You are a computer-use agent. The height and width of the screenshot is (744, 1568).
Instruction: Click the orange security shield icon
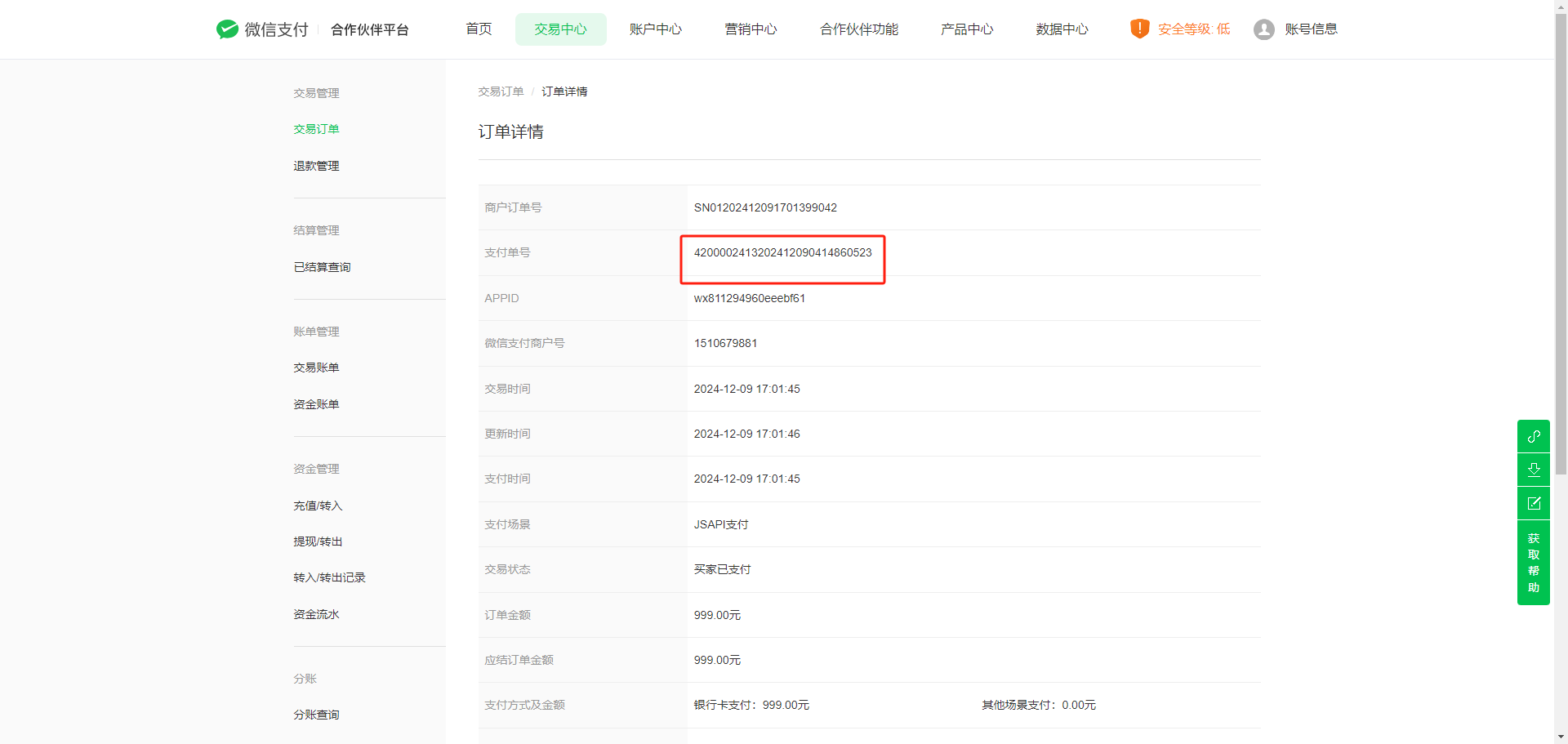[1139, 29]
